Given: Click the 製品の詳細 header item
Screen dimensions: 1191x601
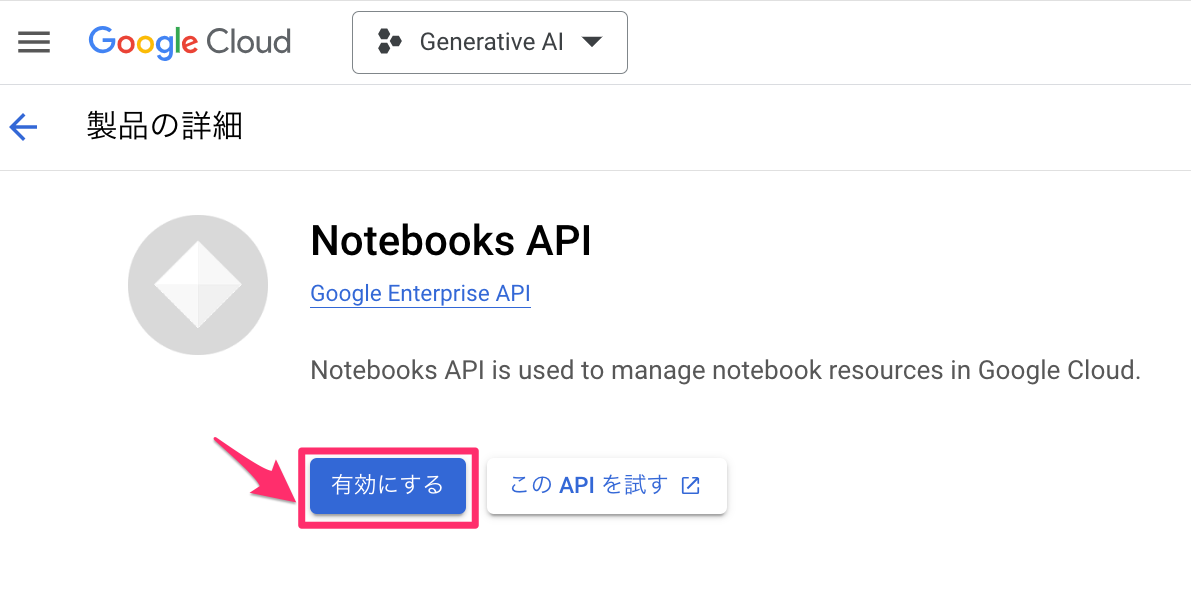Looking at the screenshot, I should click(x=166, y=126).
